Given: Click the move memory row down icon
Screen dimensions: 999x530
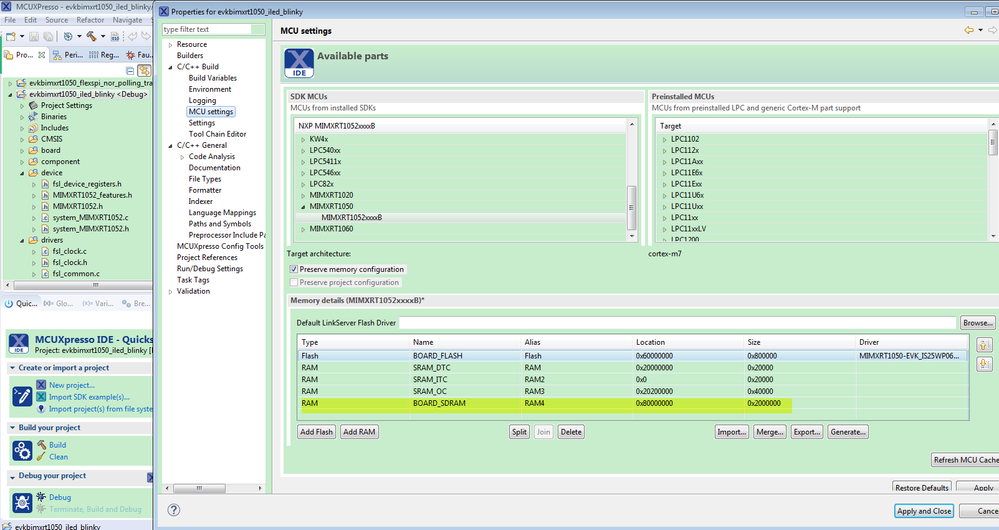Looking at the screenshot, I should pyautogui.click(x=984, y=364).
